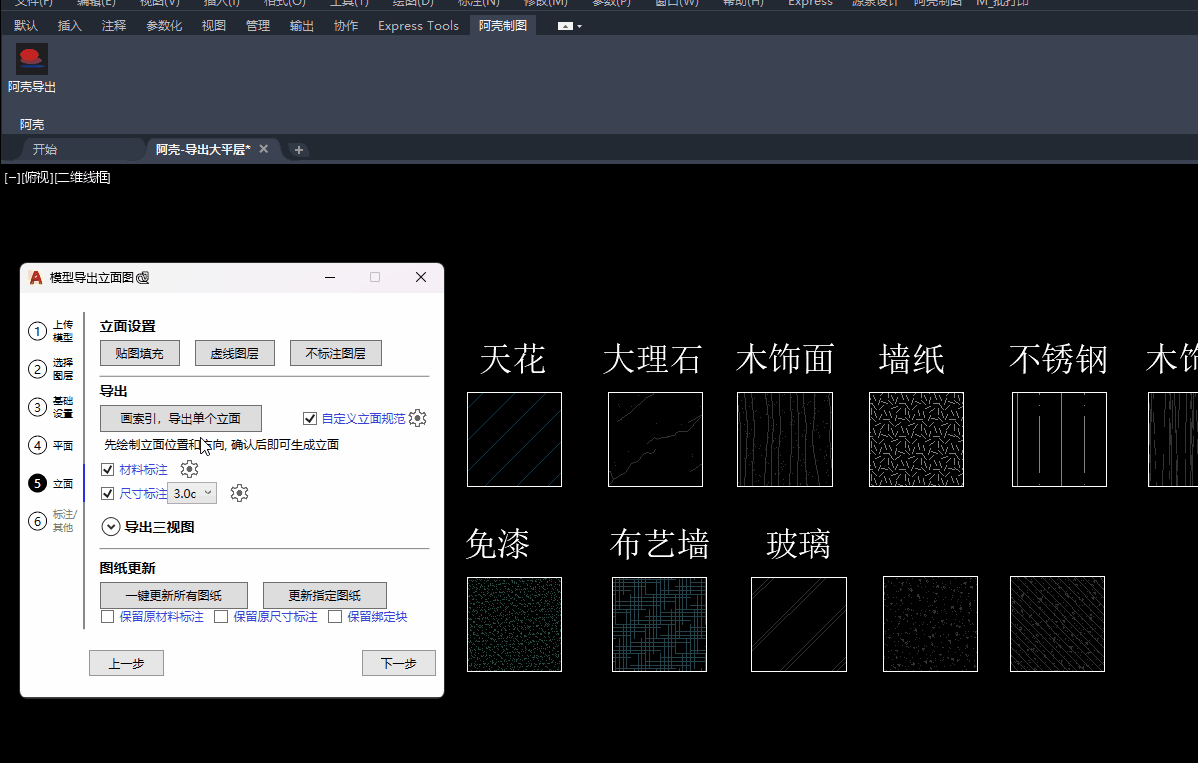
Task: Click the 一键更新所有图纸 button
Action: 174,595
